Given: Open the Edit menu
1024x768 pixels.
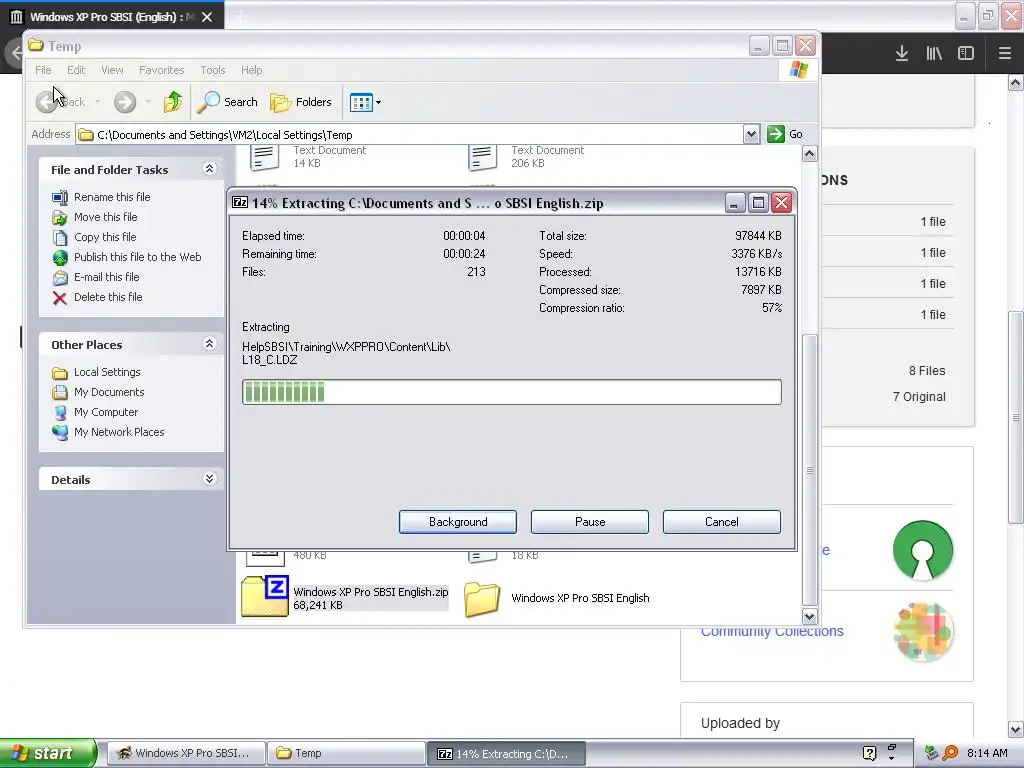Looking at the screenshot, I should click(x=76, y=70).
